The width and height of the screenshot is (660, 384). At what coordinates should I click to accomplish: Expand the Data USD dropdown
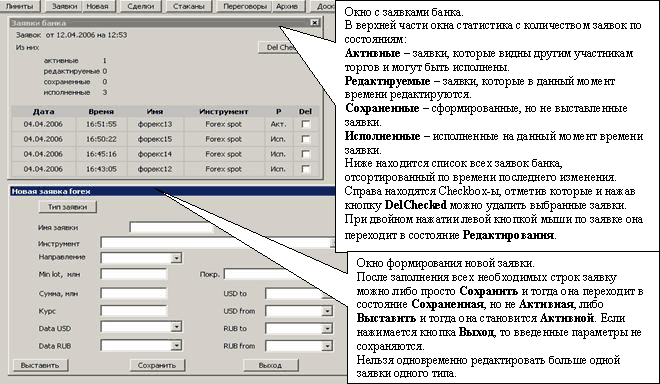click(x=176, y=327)
